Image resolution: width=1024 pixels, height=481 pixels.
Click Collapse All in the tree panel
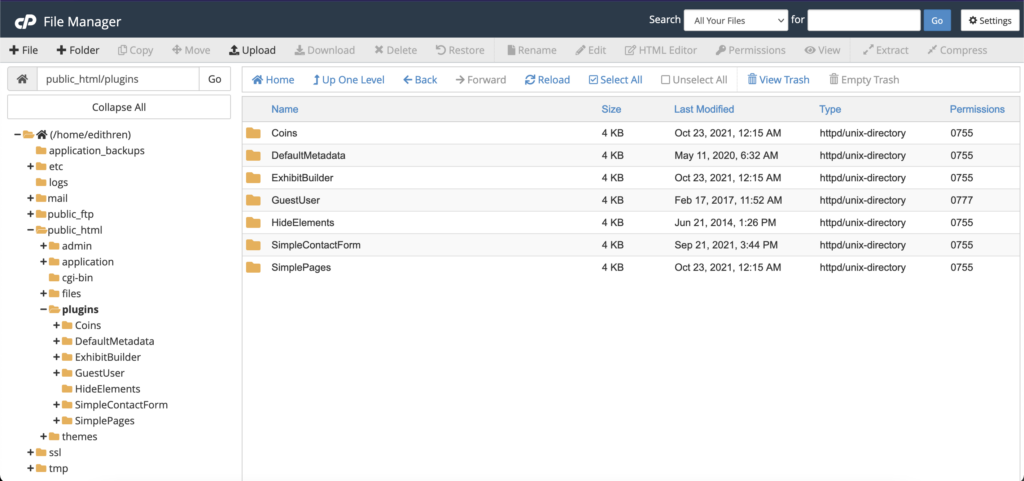coord(119,107)
